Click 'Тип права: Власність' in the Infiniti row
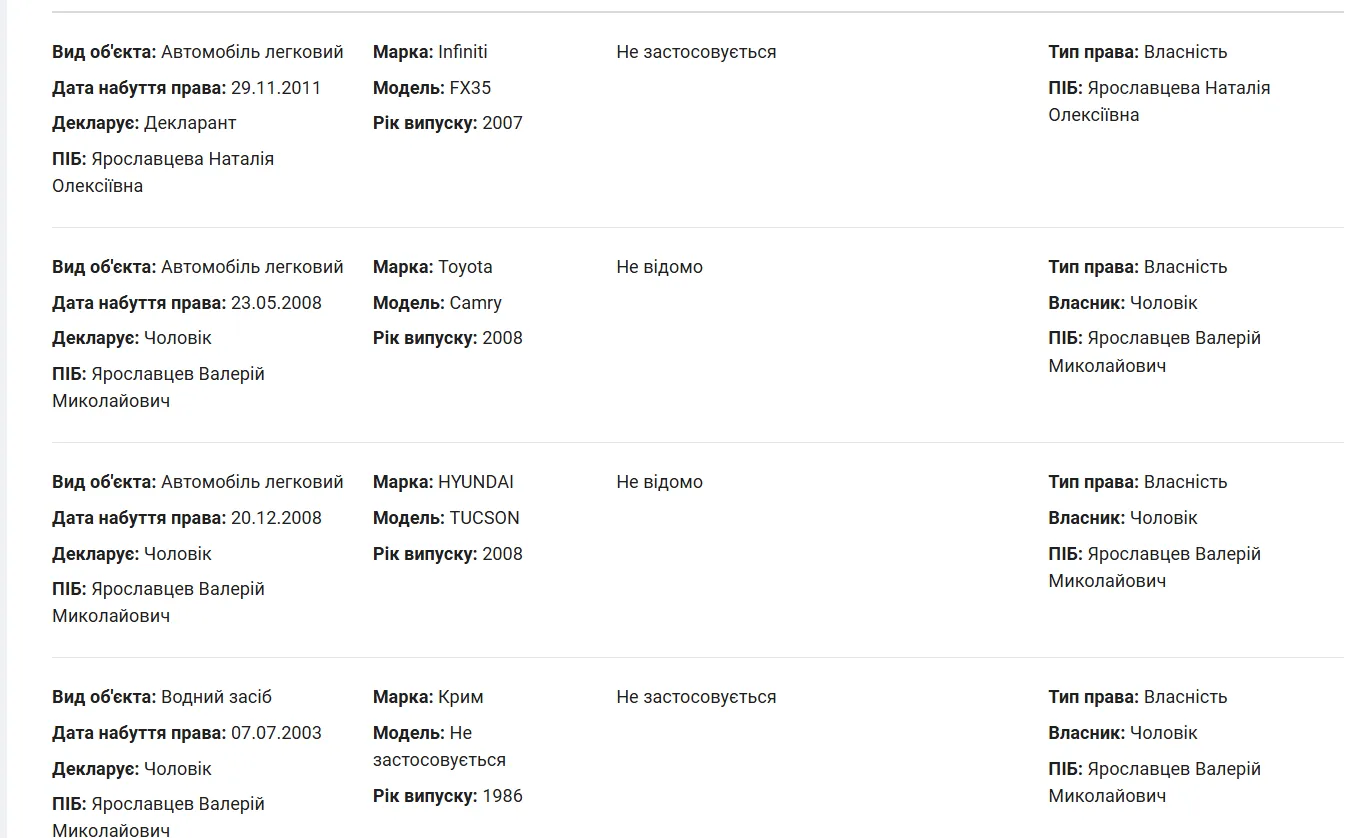 [x=1138, y=52]
